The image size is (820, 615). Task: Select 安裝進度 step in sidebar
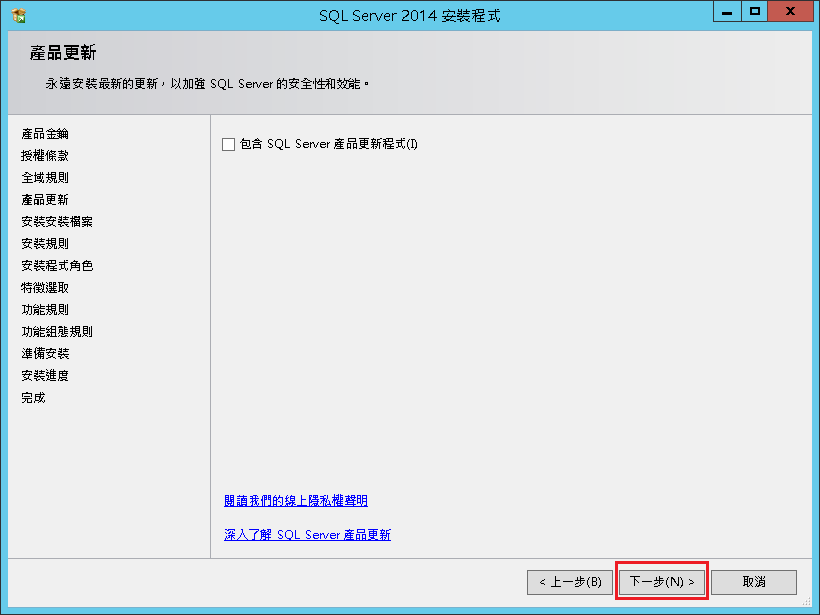coord(45,375)
